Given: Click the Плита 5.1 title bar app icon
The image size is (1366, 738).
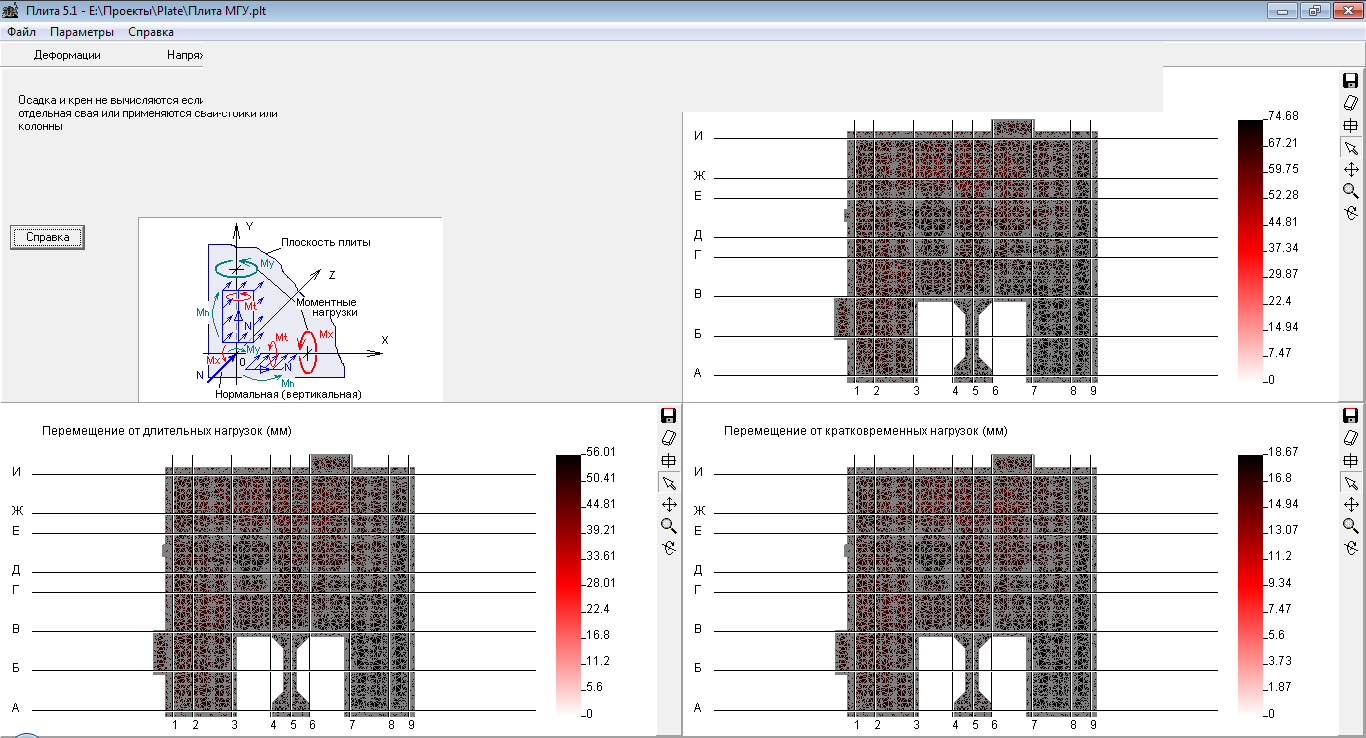Looking at the screenshot, I should pyautogui.click(x=11, y=11).
